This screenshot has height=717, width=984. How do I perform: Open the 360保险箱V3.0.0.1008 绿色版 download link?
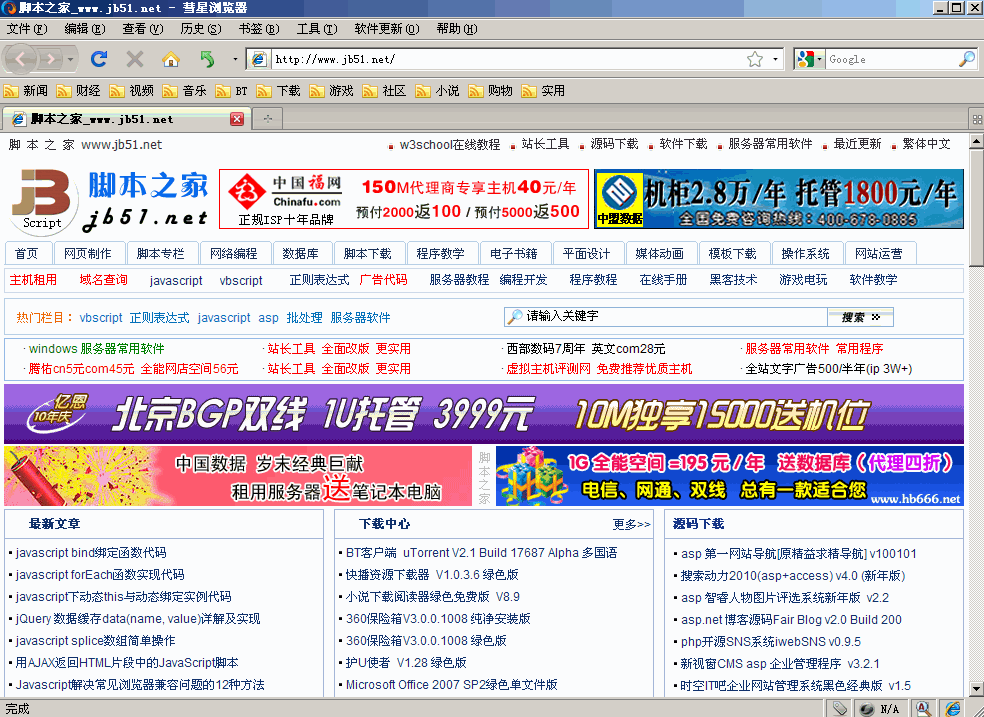coord(426,640)
